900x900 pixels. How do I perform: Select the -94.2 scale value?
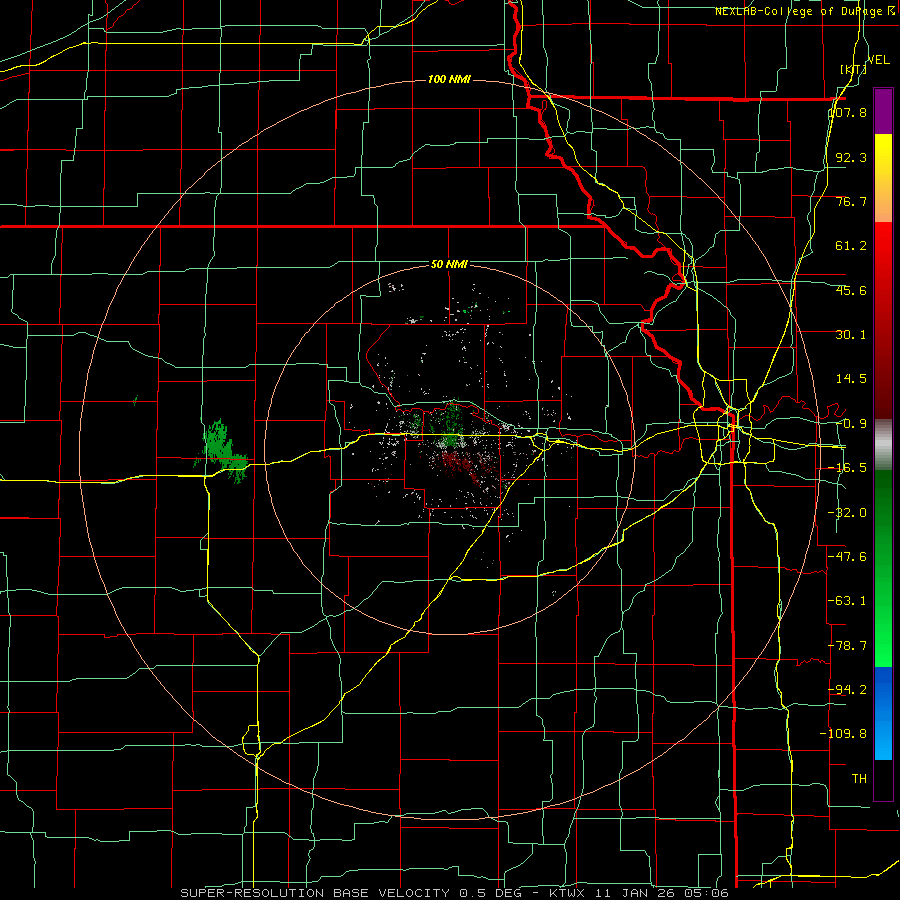[848, 689]
